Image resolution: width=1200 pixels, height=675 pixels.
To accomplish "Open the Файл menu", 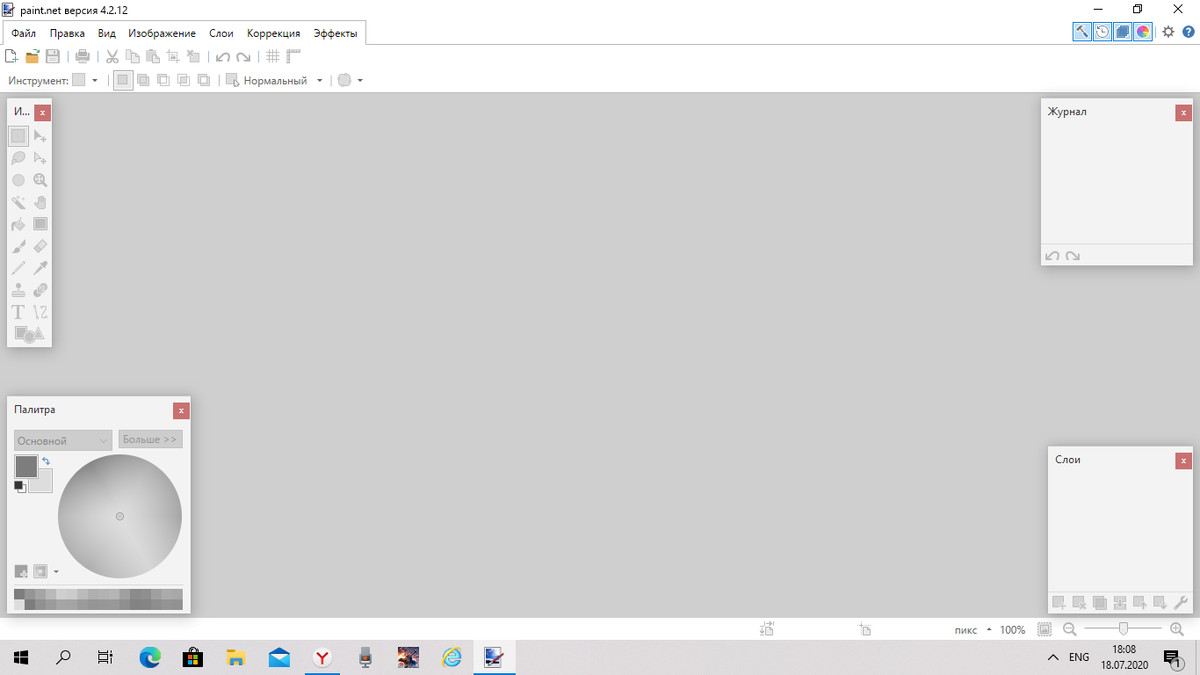I will [24, 33].
